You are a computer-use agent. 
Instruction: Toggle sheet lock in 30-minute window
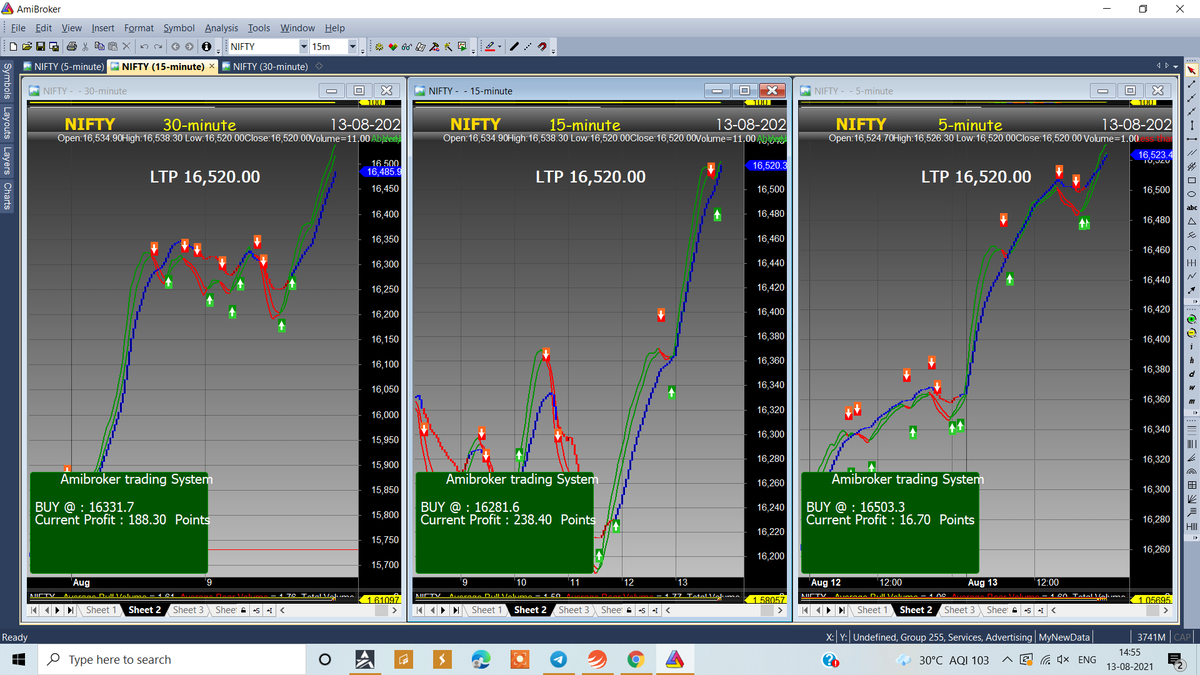[x=243, y=610]
